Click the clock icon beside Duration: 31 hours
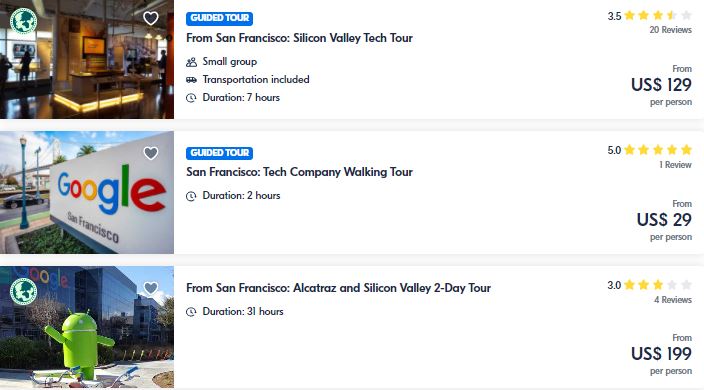The width and height of the screenshot is (704, 390). click(191, 312)
